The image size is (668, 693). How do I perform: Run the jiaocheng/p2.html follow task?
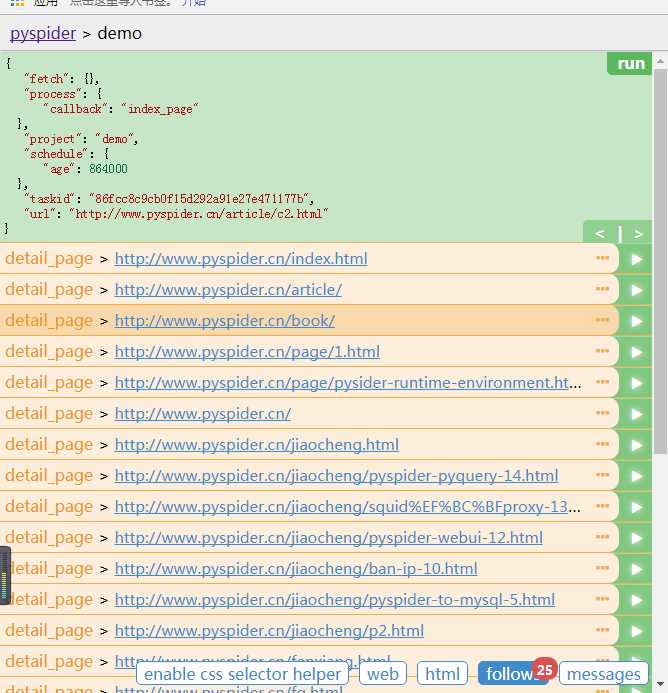(636, 630)
